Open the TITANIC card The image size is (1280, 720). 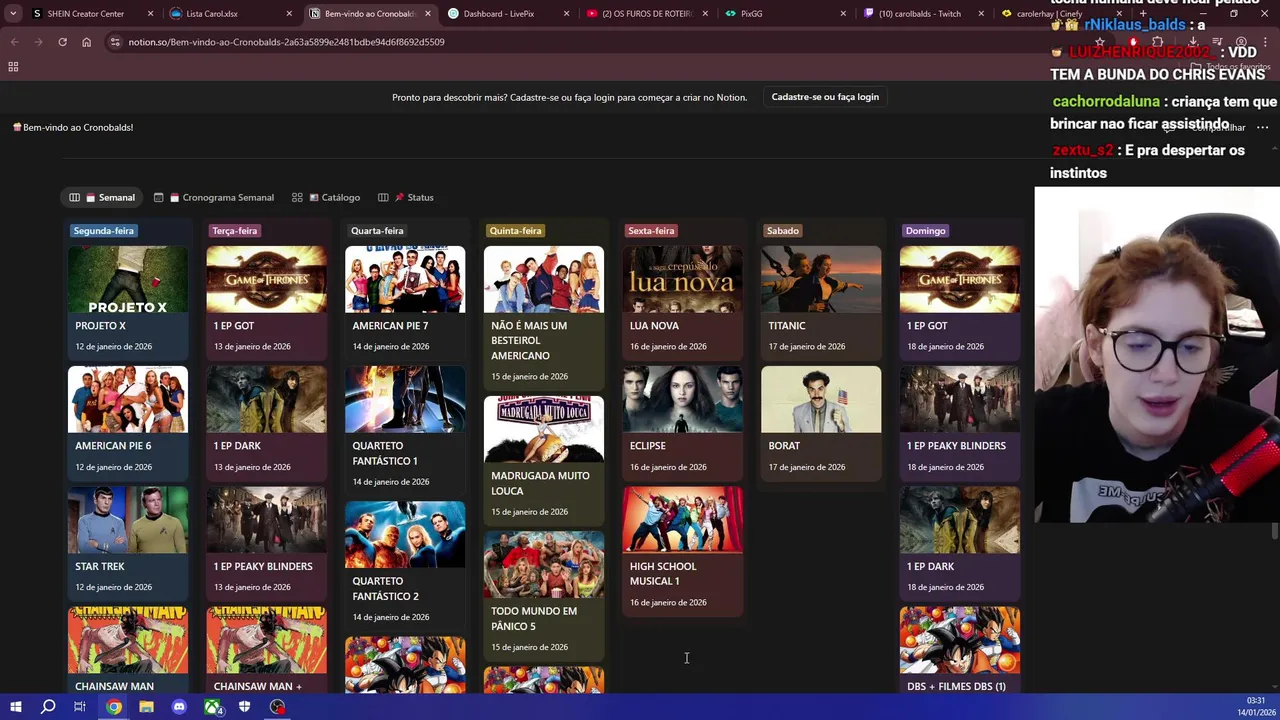click(x=821, y=302)
